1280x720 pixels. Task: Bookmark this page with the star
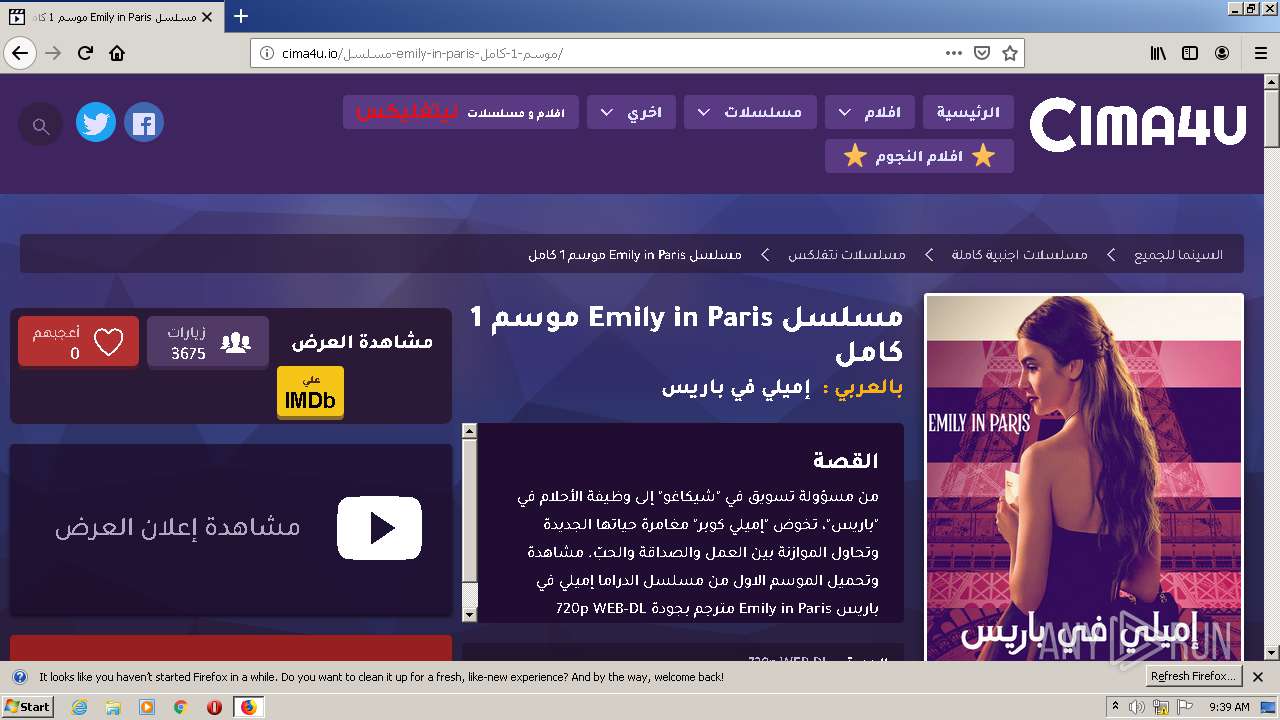point(1010,53)
